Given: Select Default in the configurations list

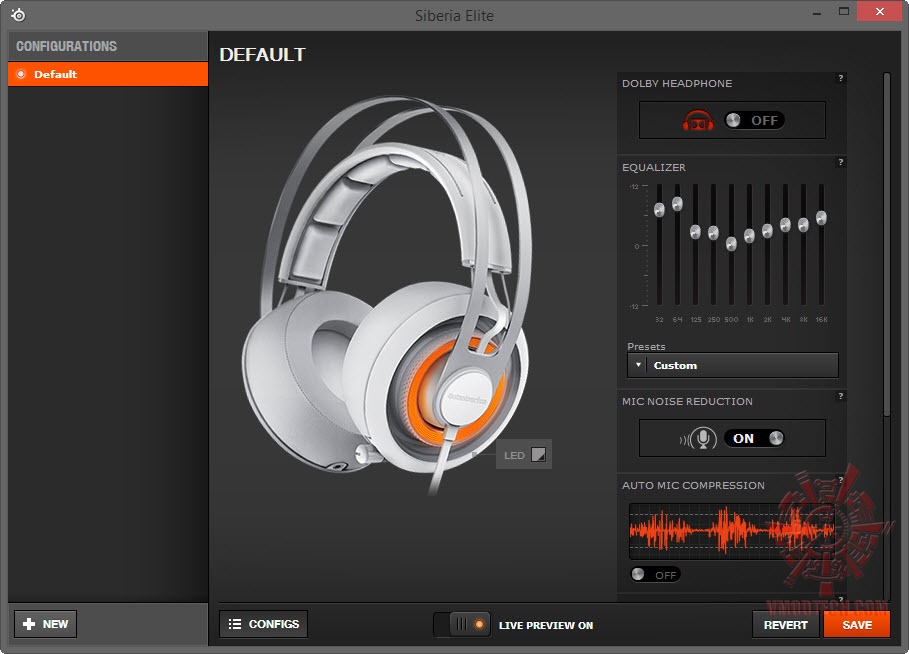Looking at the screenshot, I should (x=108, y=74).
